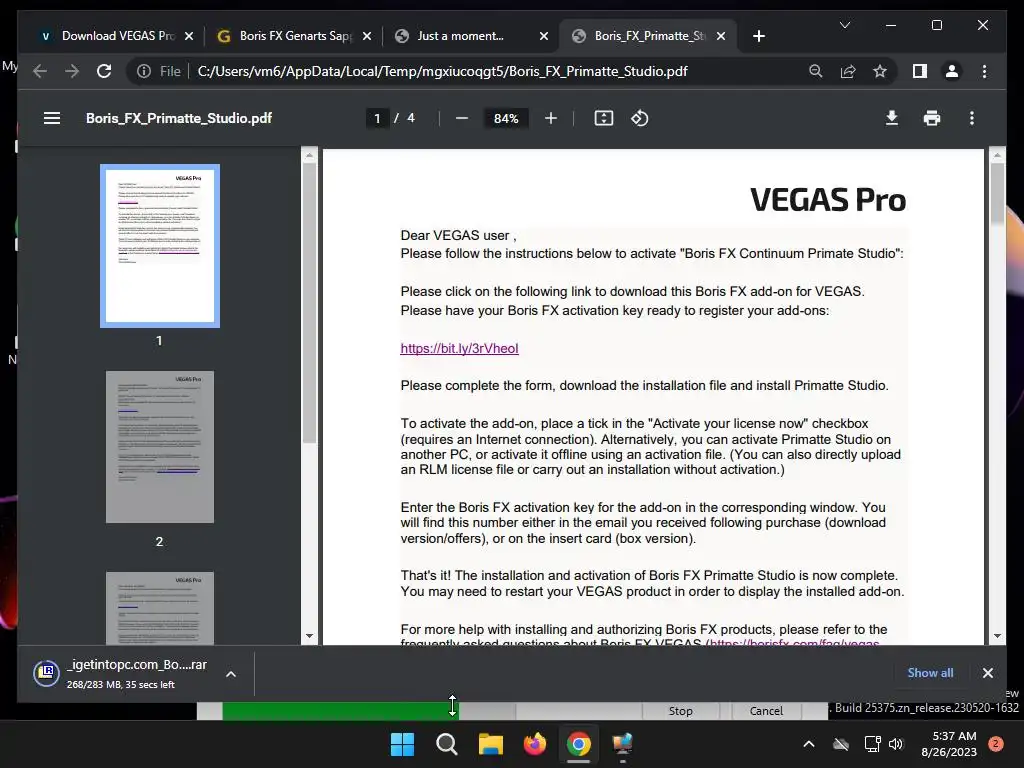Go forward in Chrome browser
1024x768 pixels.
tap(72, 71)
